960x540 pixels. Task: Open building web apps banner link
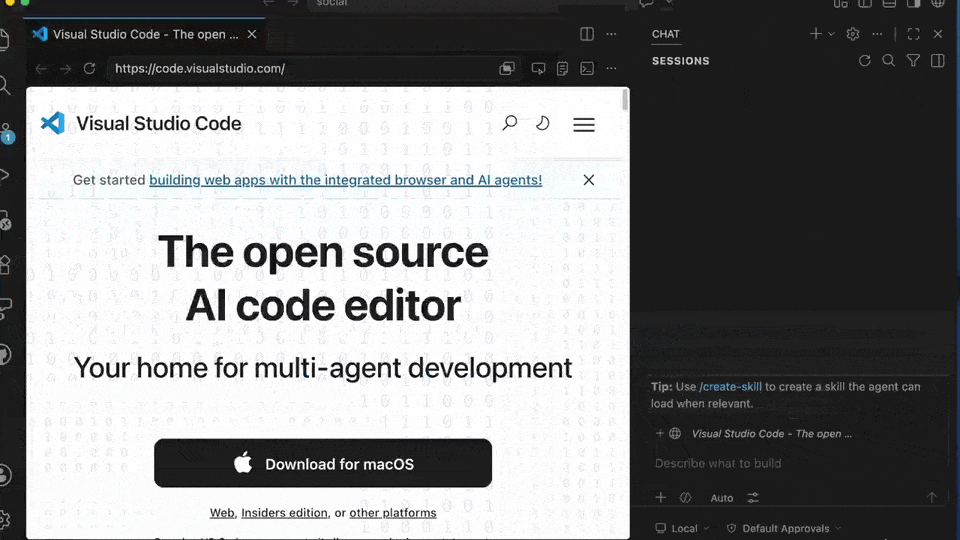click(x=345, y=180)
